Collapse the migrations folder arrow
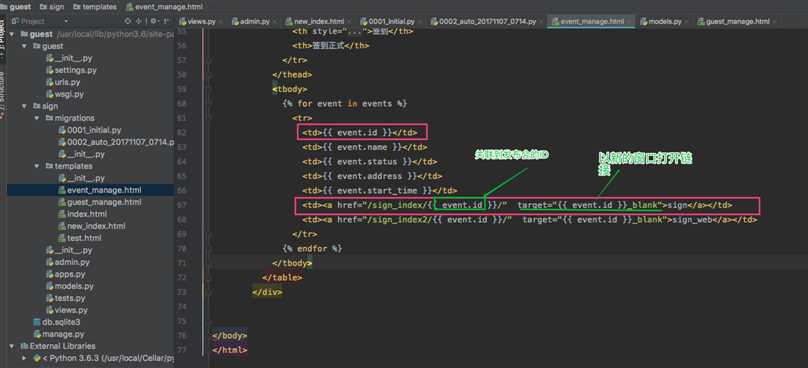Screen dimensions: 808x368 coord(37,118)
